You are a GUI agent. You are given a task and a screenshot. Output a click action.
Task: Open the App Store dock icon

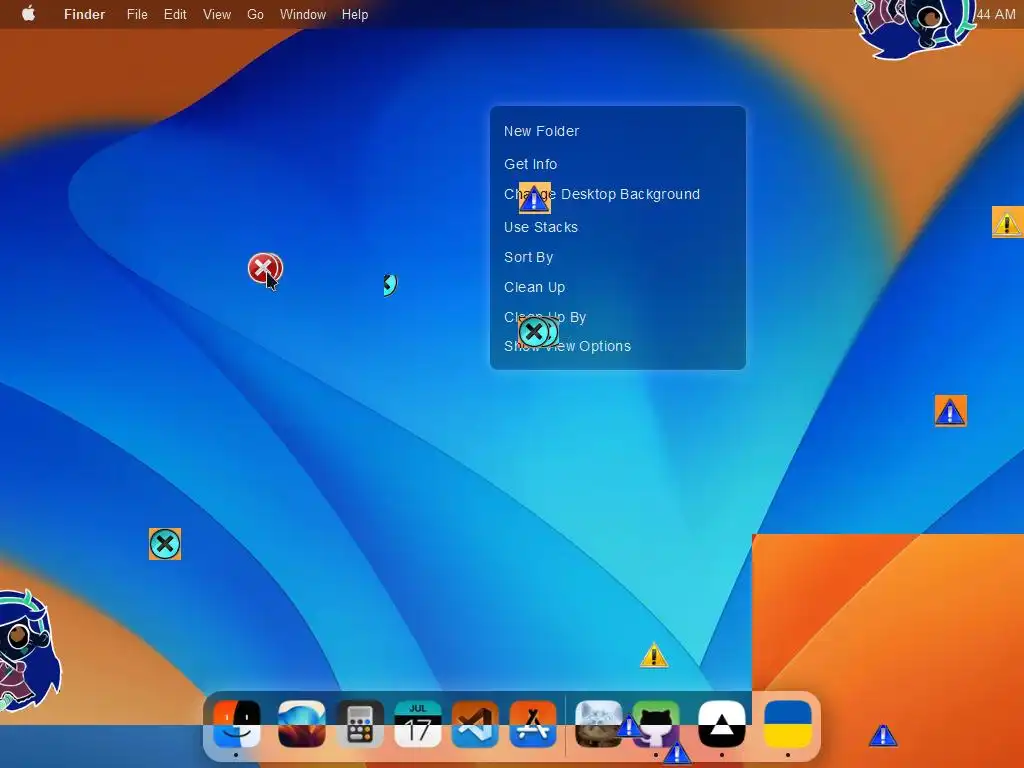click(533, 724)
